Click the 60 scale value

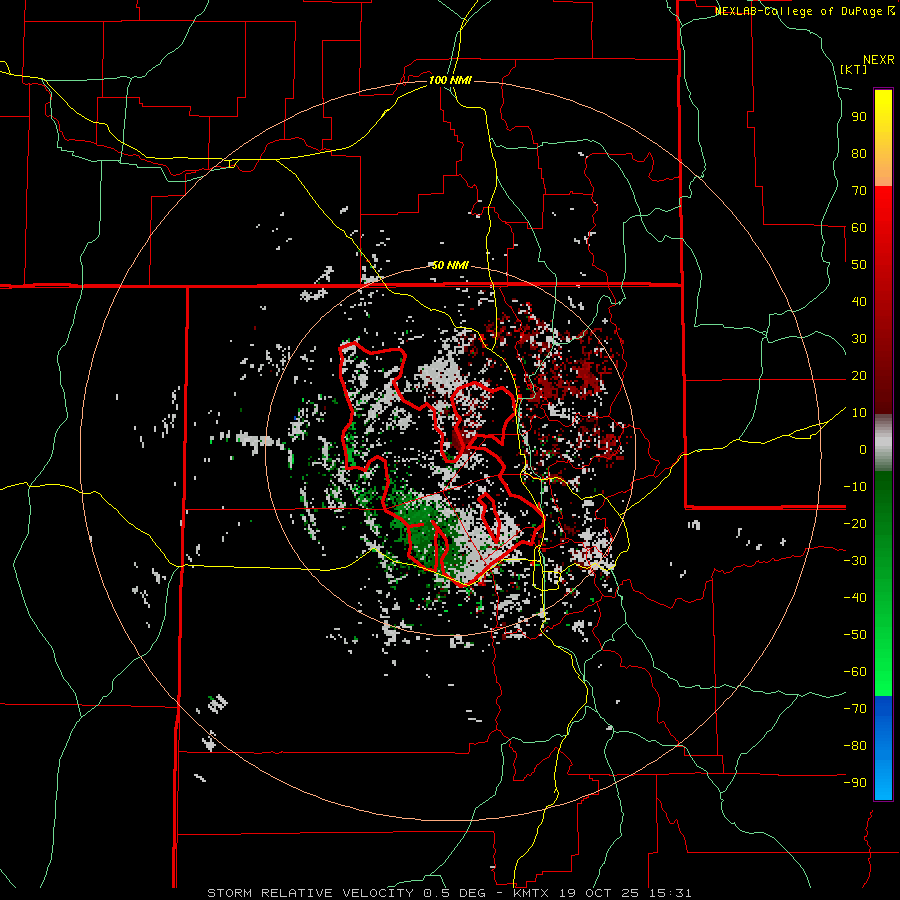(x=859, y=227)
